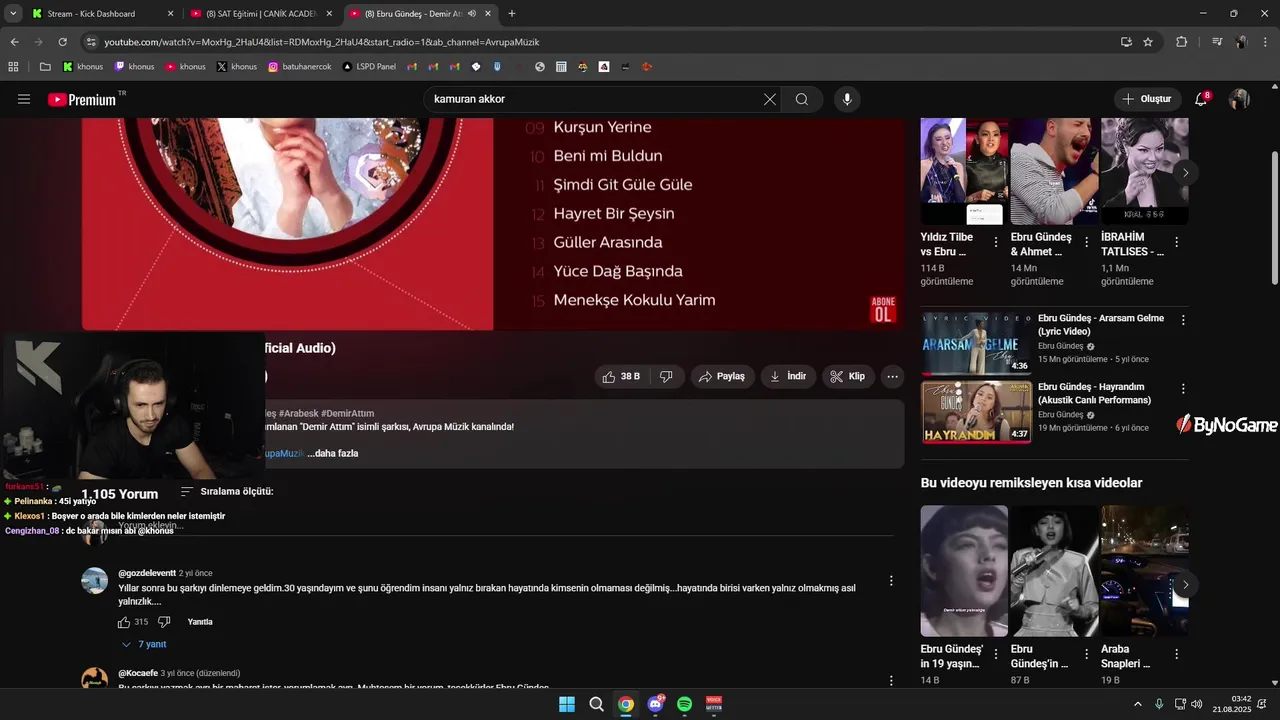The height and width of the screenshot is (720, 1280).
Task: Open Spotify from the taskbar
Action: click(x=684, y=704)
